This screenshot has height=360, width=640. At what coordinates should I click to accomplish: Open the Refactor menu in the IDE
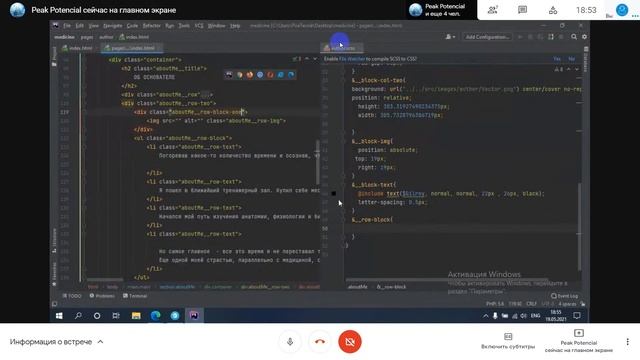tap(151, 26)
